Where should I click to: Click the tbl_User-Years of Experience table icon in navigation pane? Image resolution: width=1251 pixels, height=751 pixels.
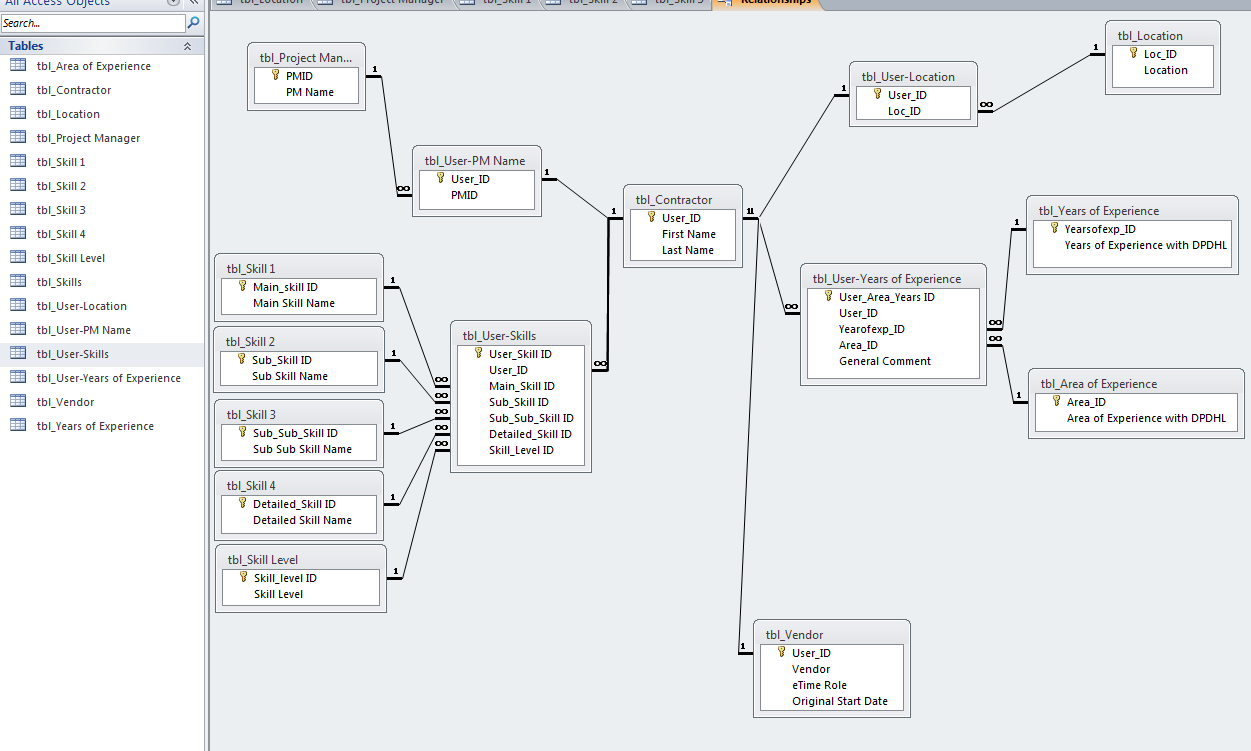17,378
